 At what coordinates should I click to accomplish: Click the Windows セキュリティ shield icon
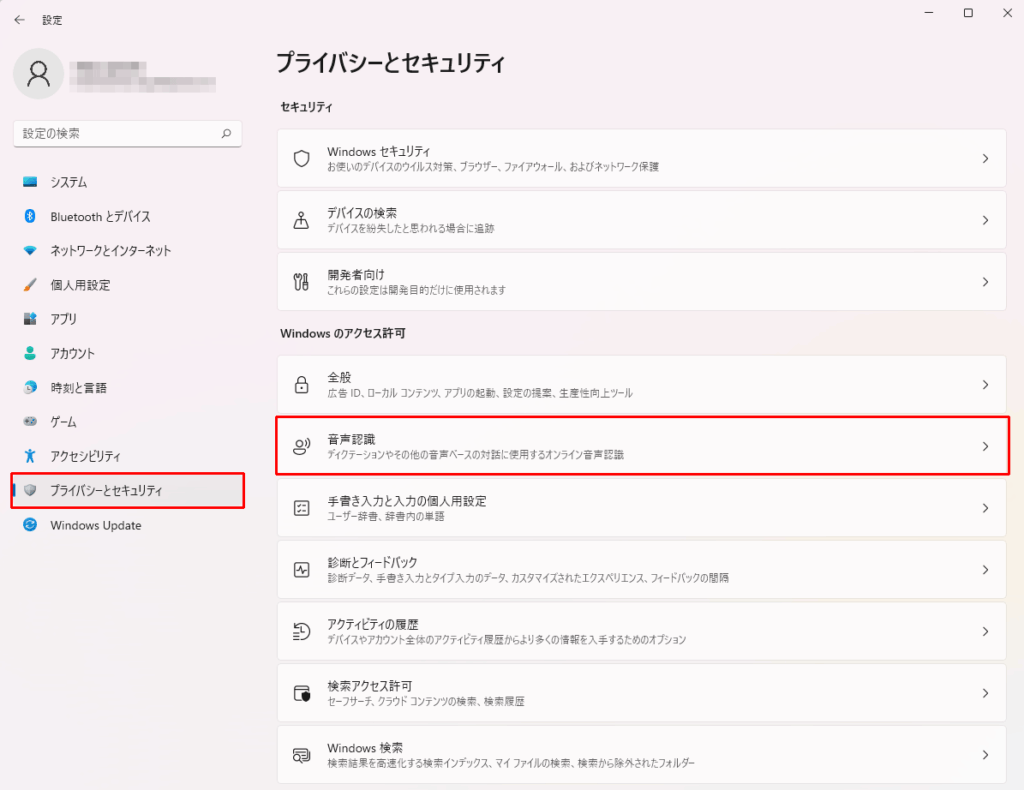click(301, 158)
